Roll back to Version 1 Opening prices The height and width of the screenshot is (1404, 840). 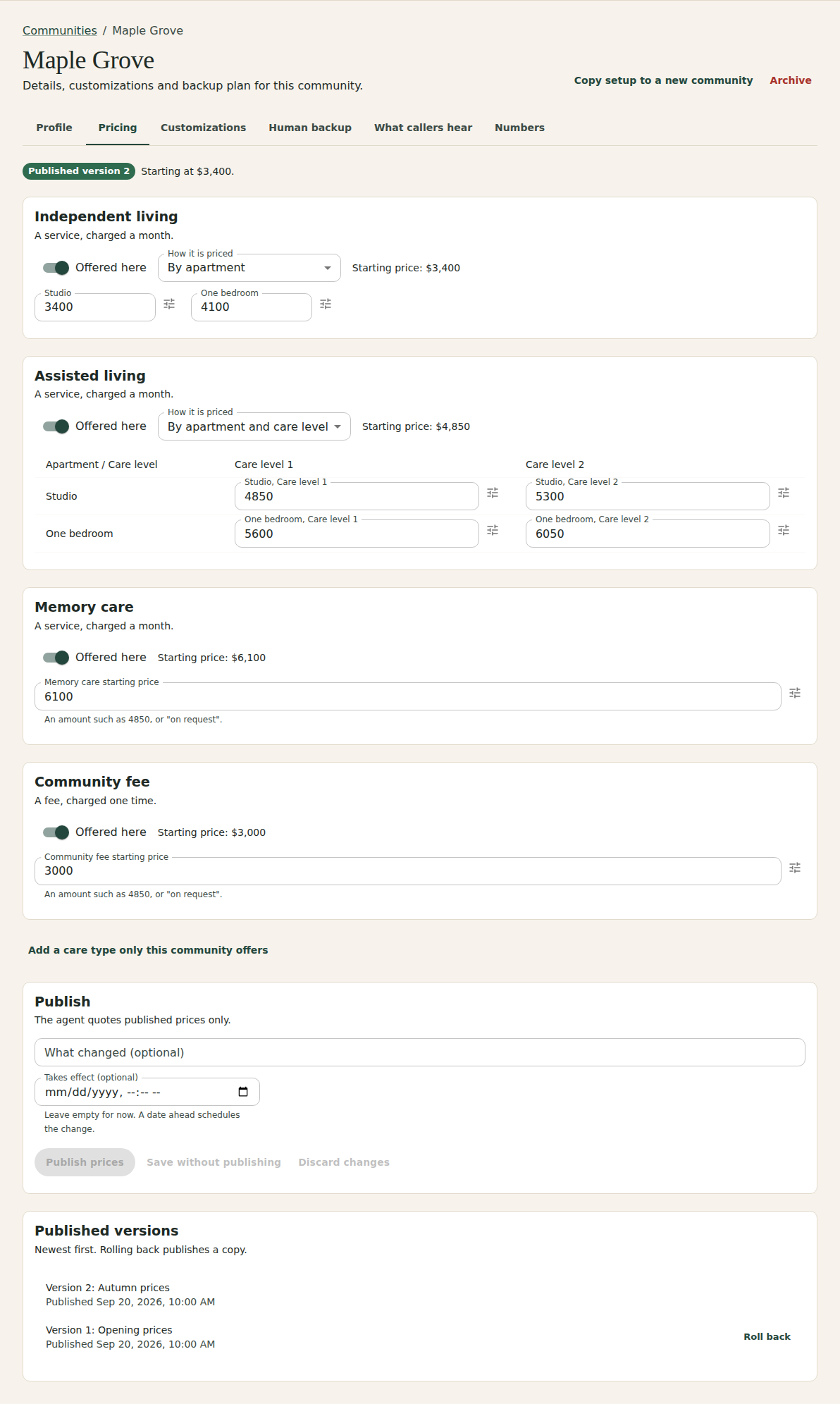click(767, 1336)
